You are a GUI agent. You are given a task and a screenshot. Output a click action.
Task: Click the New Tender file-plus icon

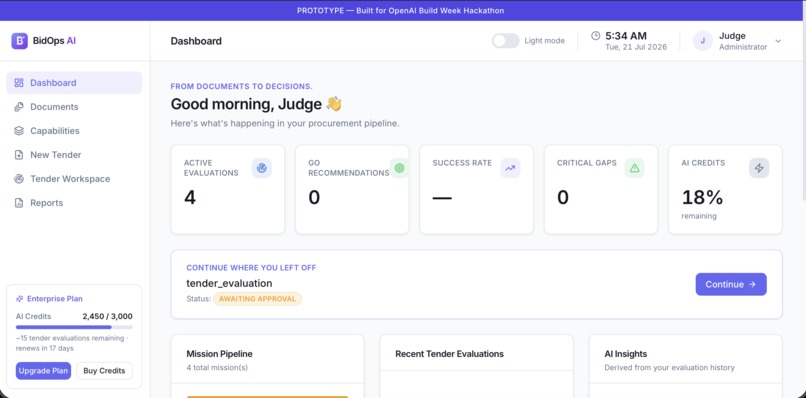click(19, 155)
